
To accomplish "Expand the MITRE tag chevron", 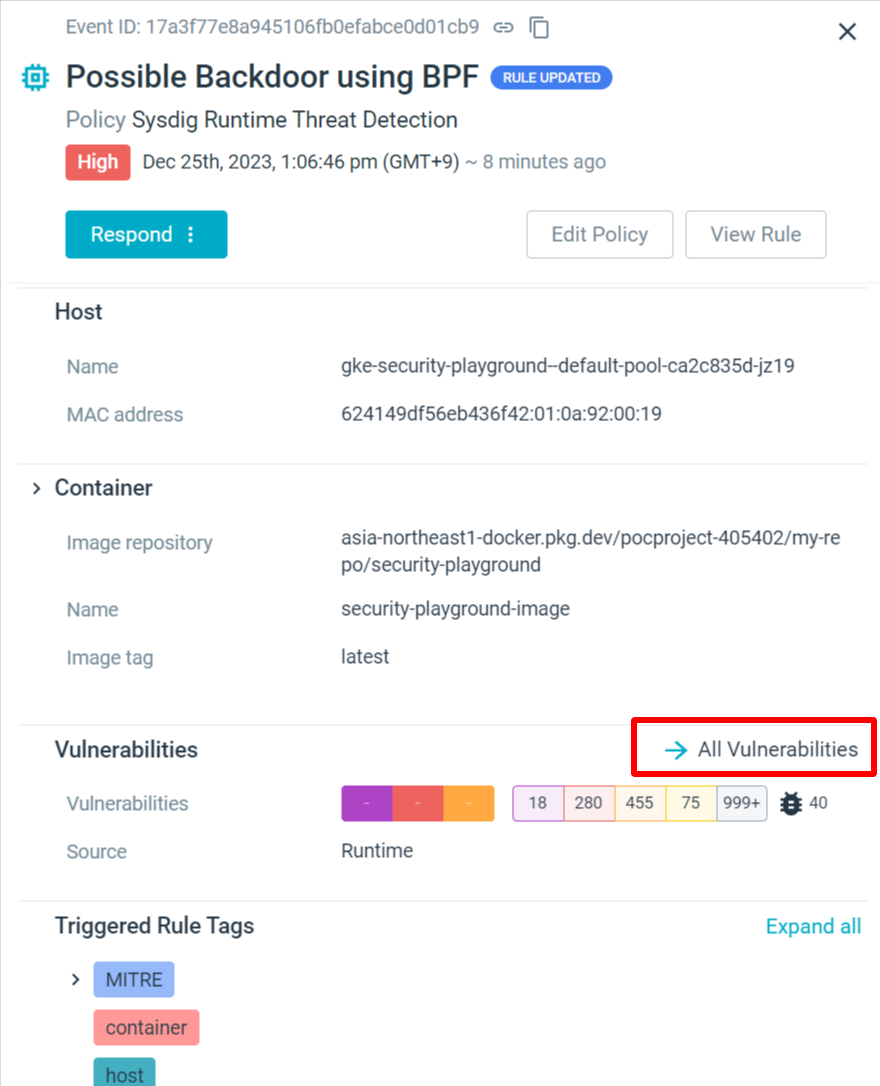I will click(75, 979).
